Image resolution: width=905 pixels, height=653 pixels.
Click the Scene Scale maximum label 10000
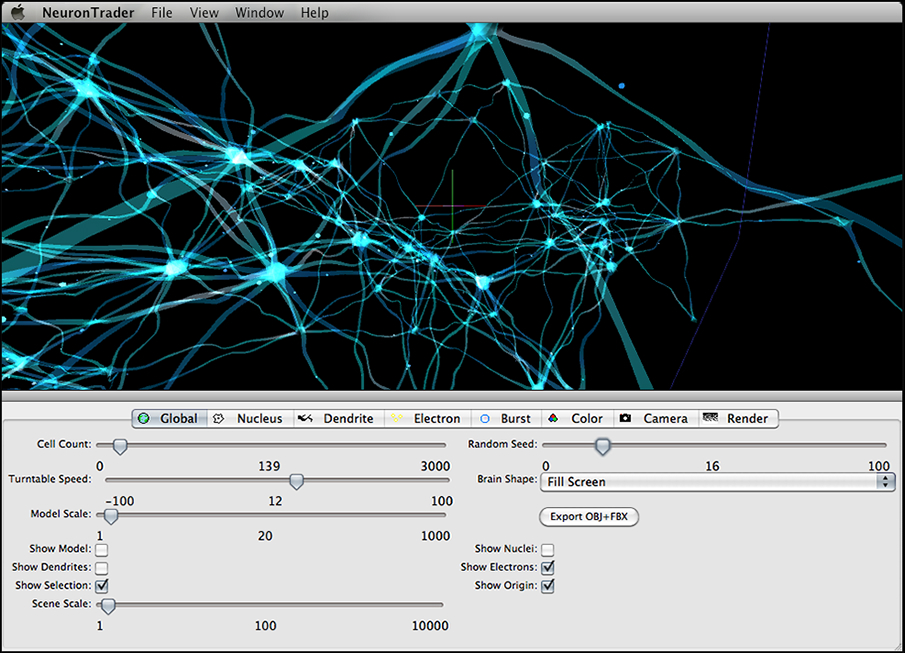point(430,626)
